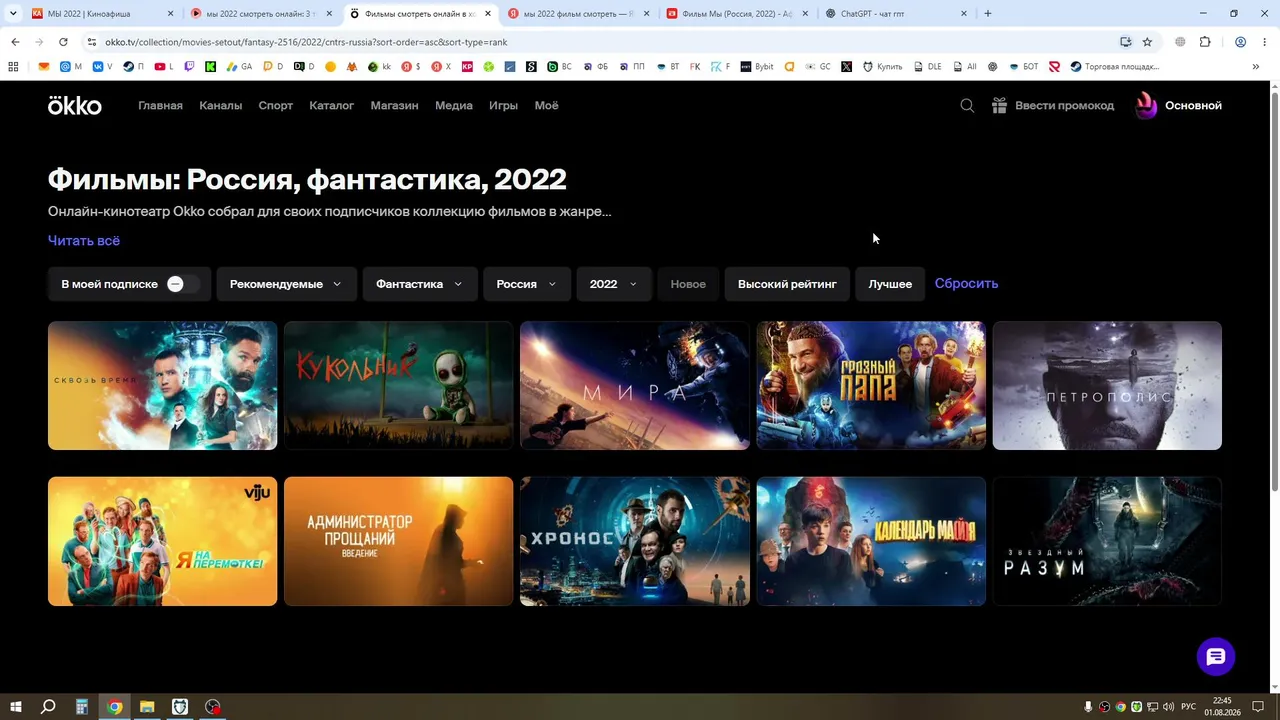Go to the Главная menu item
Image resolution: width=1280 pixels, height=720 pixels.
[x=160, y=105]
